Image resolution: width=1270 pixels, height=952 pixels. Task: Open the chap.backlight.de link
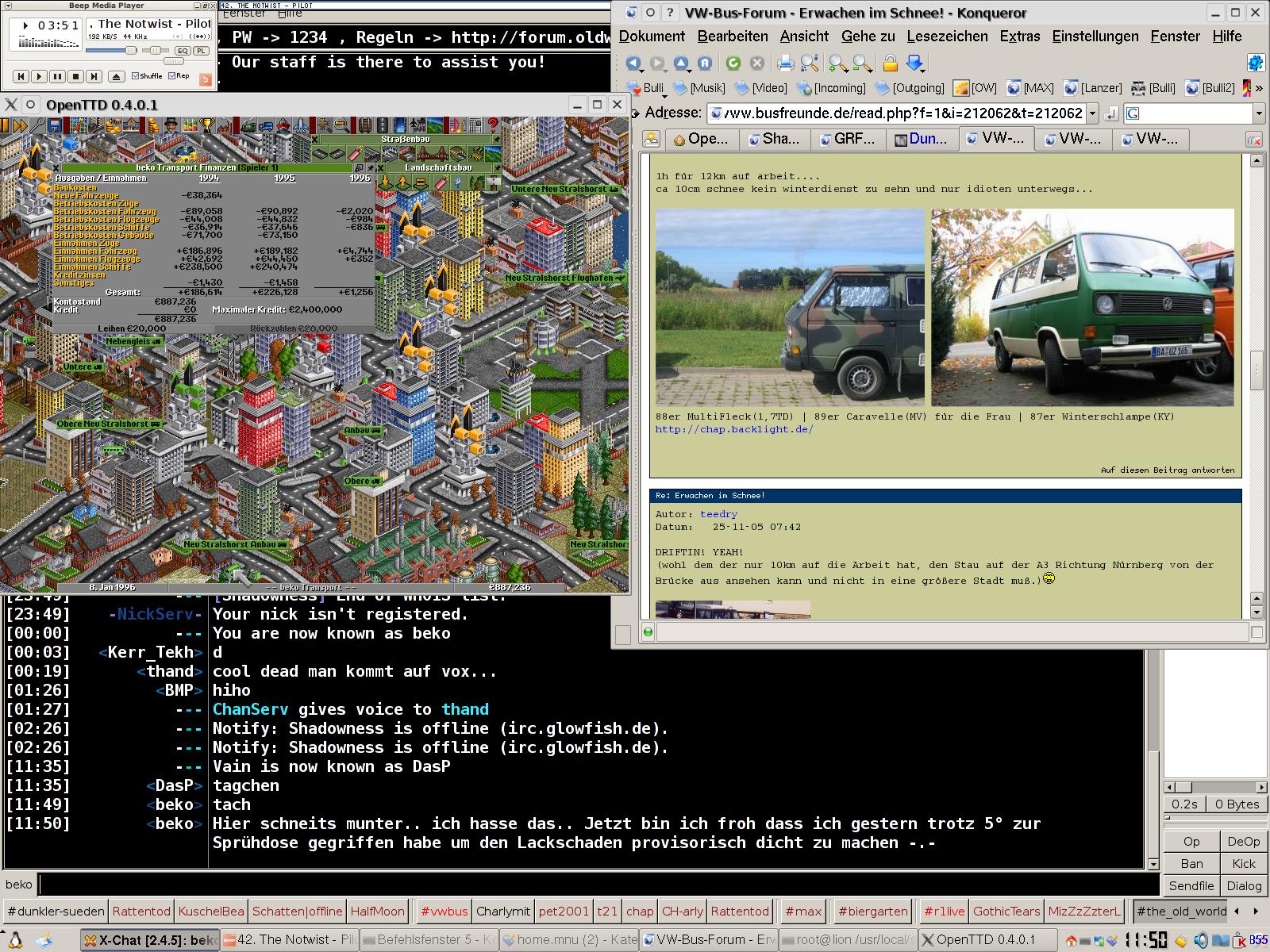734,429
